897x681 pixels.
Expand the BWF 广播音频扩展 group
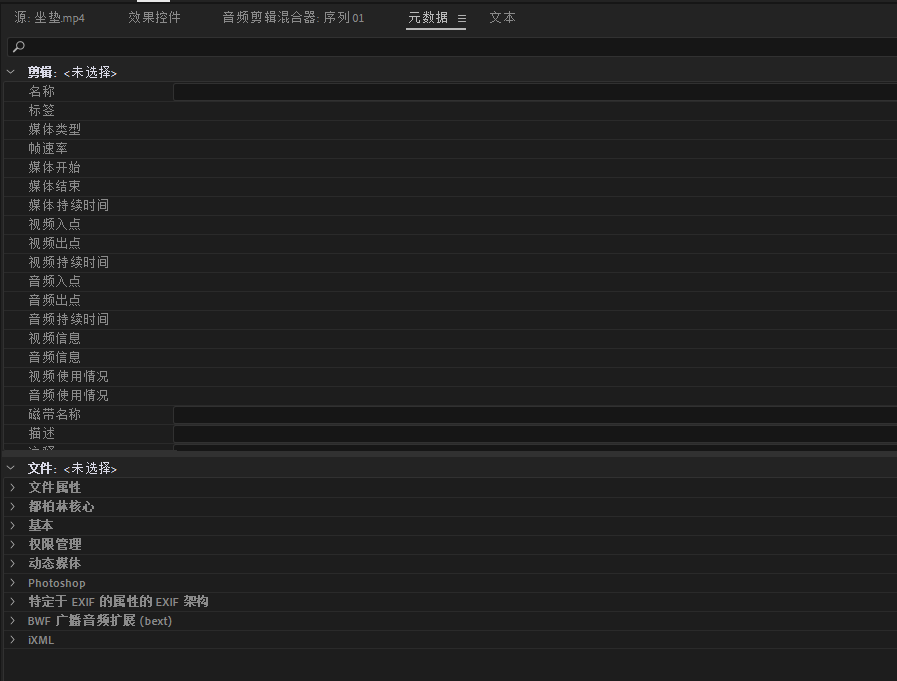point(12,620)
